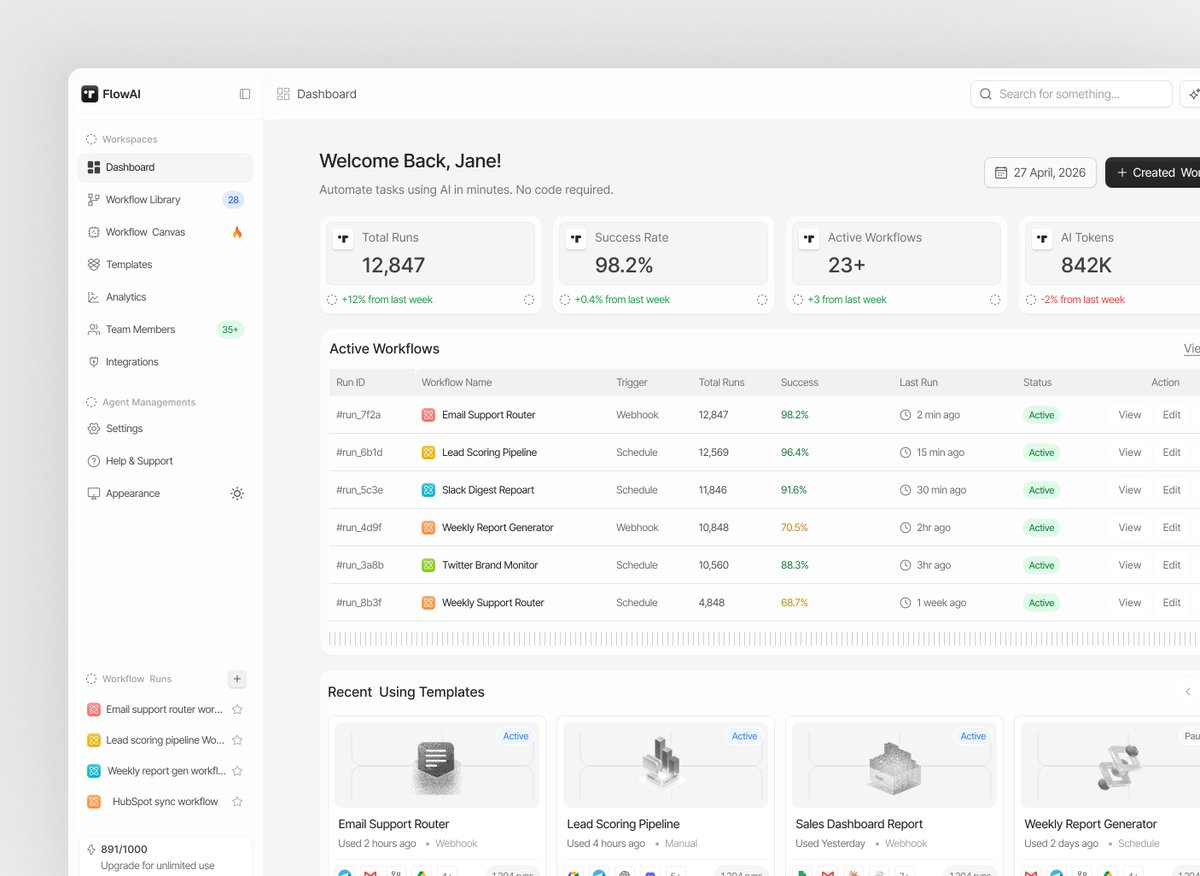Open the 27 April, 2026 date picker
The height and width of the screenshot is (876, 1200).
click(x=1040, y=173)
